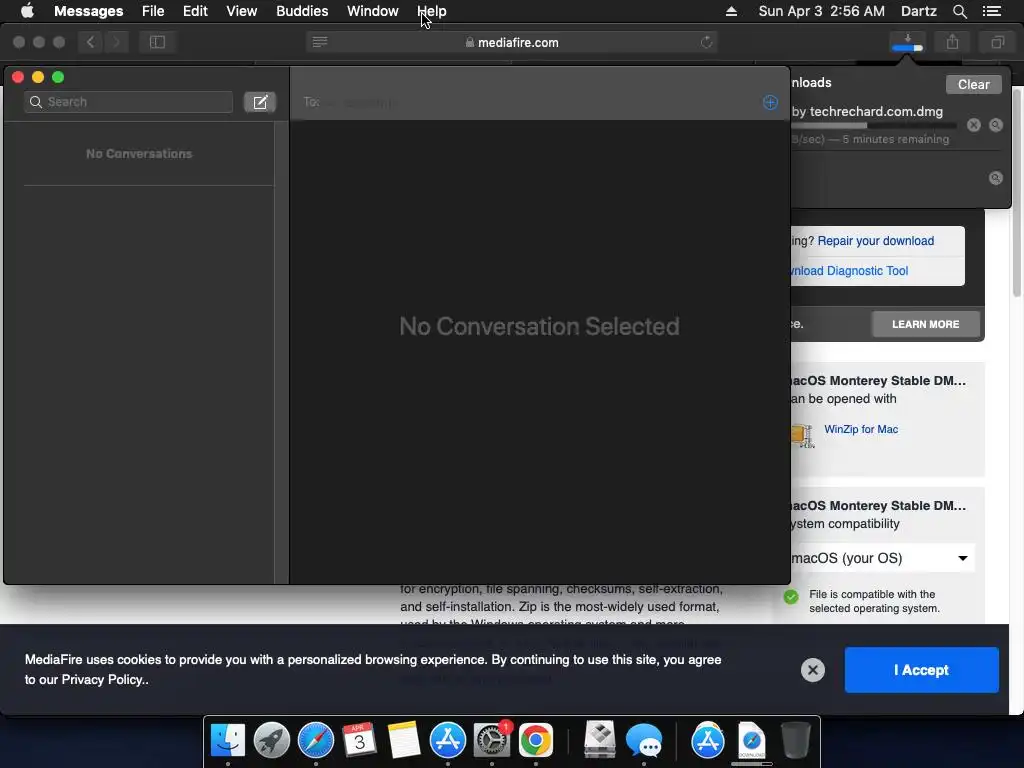
Task: Open App Store left of System Preferences
Action: click(447, 740)
